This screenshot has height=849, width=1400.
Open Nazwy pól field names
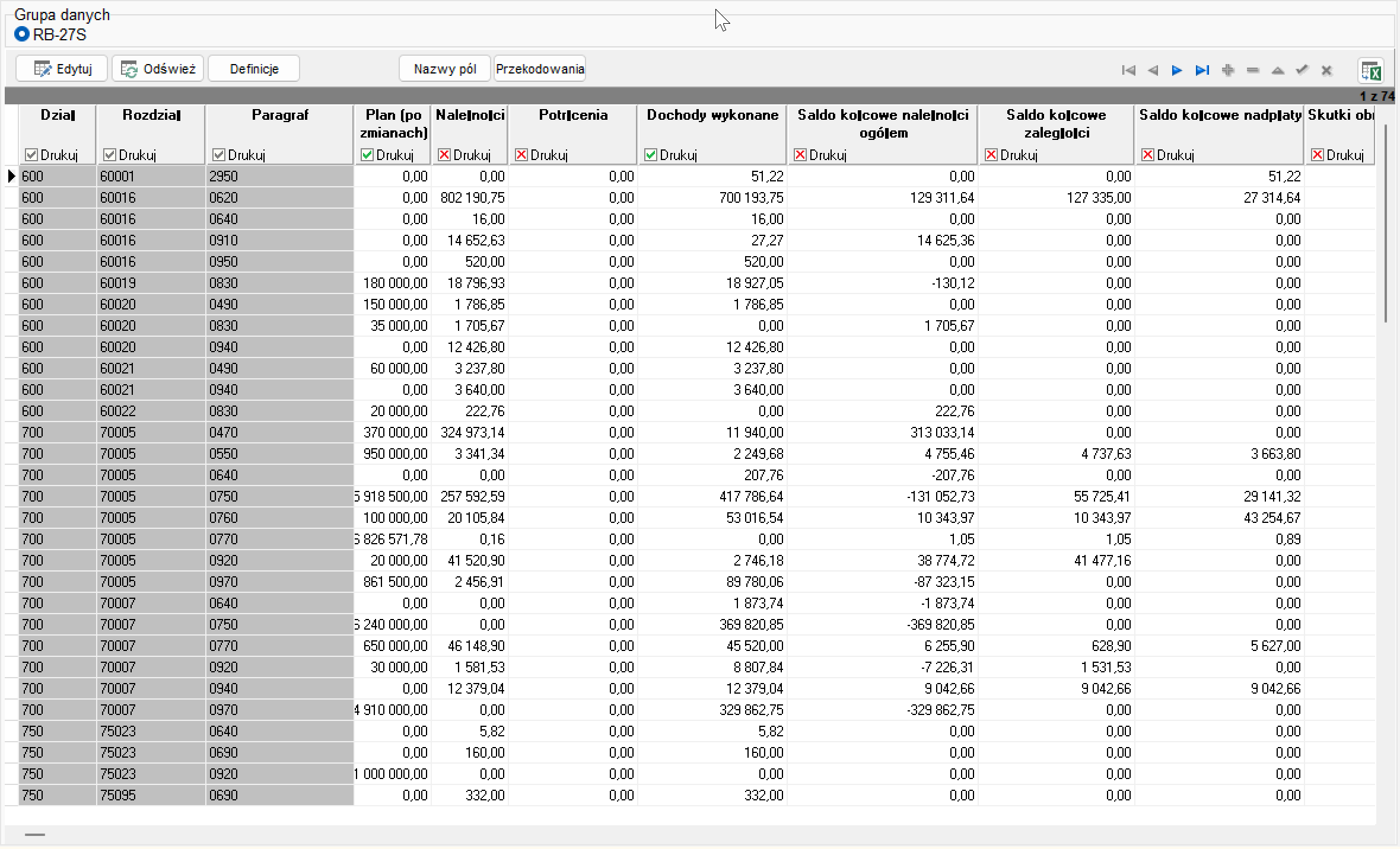(445, 69)
